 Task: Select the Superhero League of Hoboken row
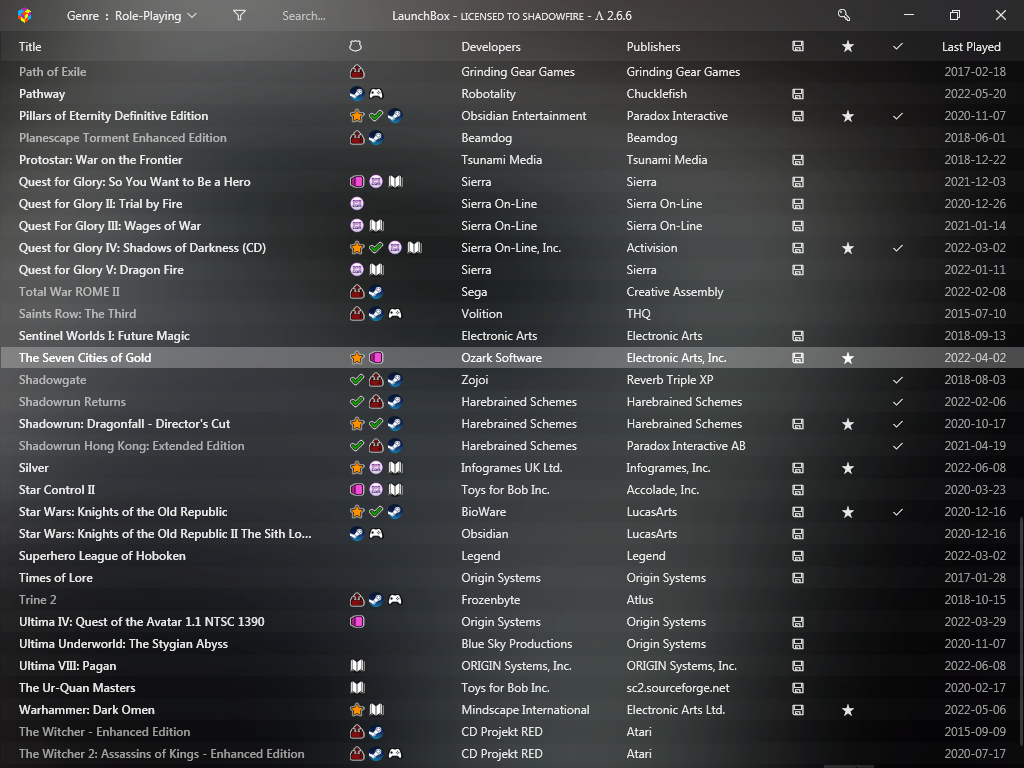coord(512,556)
